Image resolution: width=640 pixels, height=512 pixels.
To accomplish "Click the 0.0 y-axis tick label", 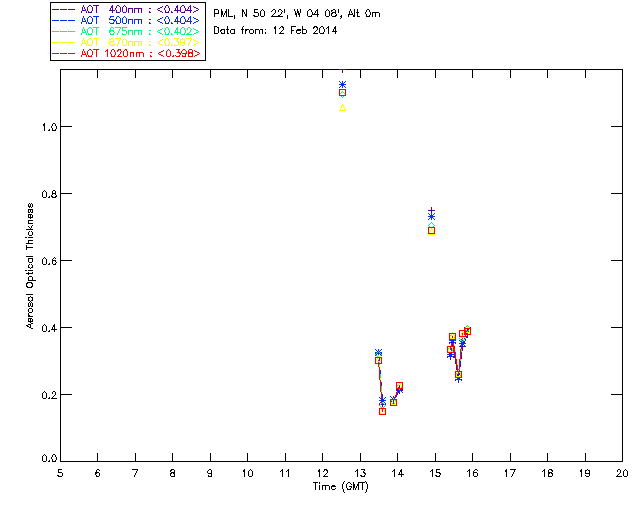I will (49, 459).
